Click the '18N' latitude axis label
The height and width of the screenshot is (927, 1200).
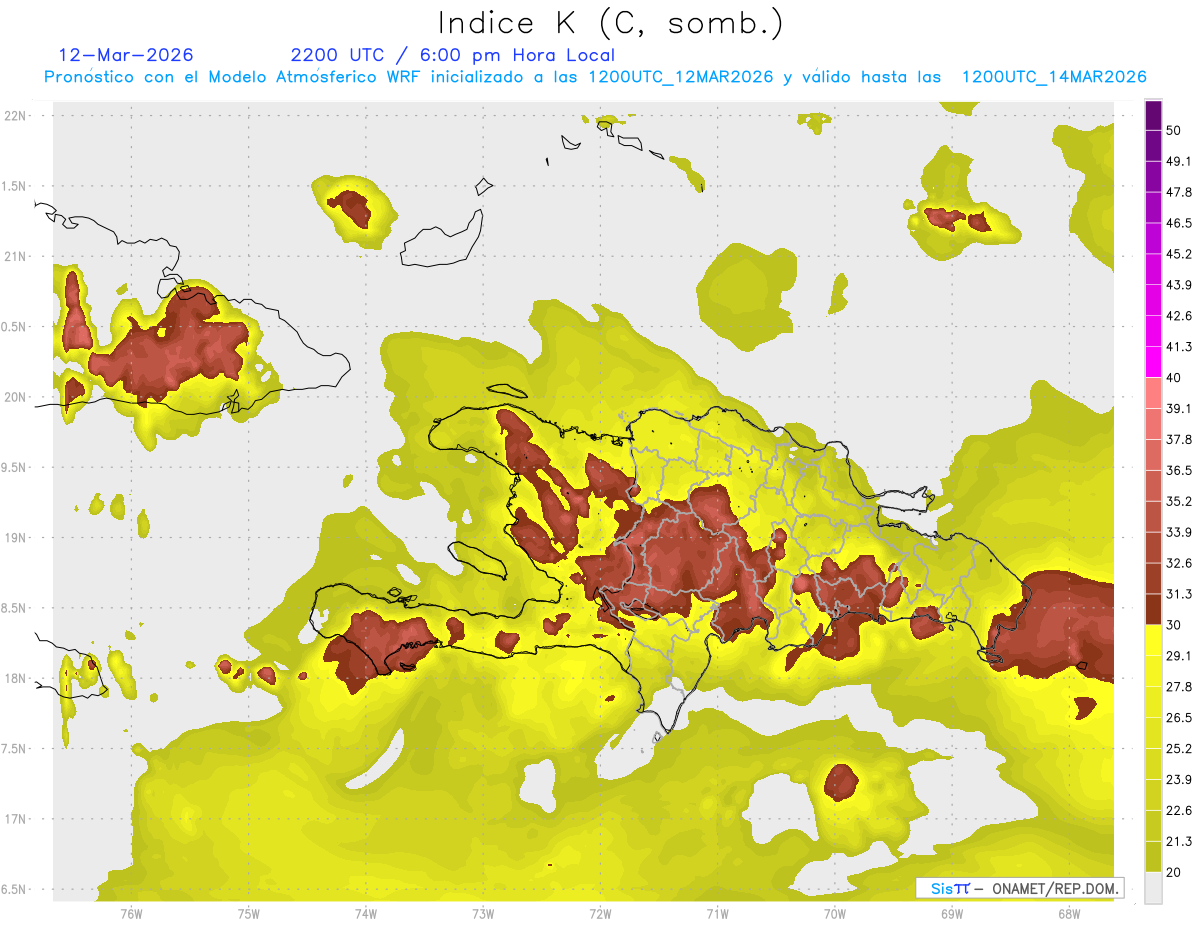[17, 678]
